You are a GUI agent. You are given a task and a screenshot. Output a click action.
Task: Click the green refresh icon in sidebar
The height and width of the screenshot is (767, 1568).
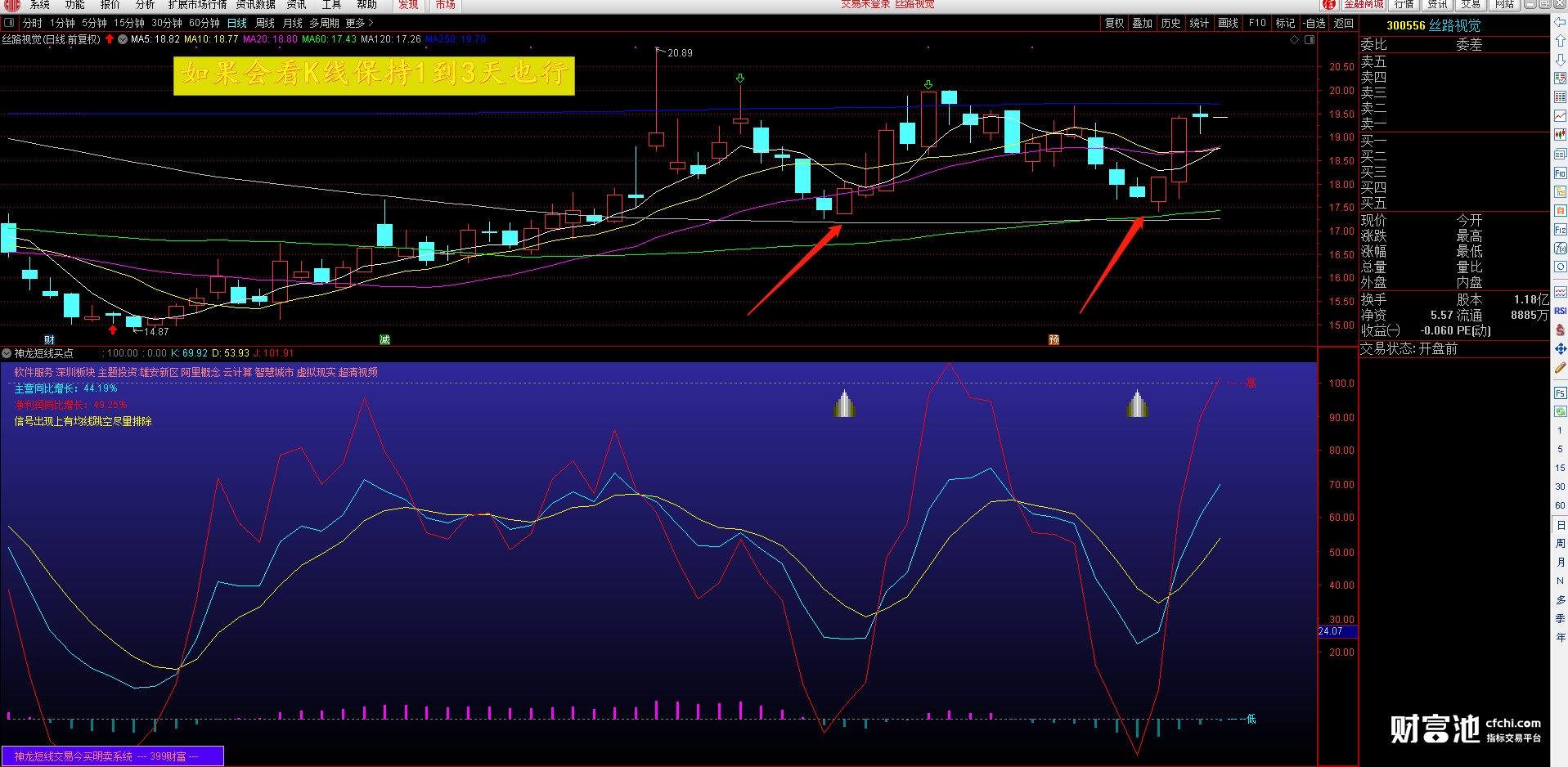[x=1560, y=411]
